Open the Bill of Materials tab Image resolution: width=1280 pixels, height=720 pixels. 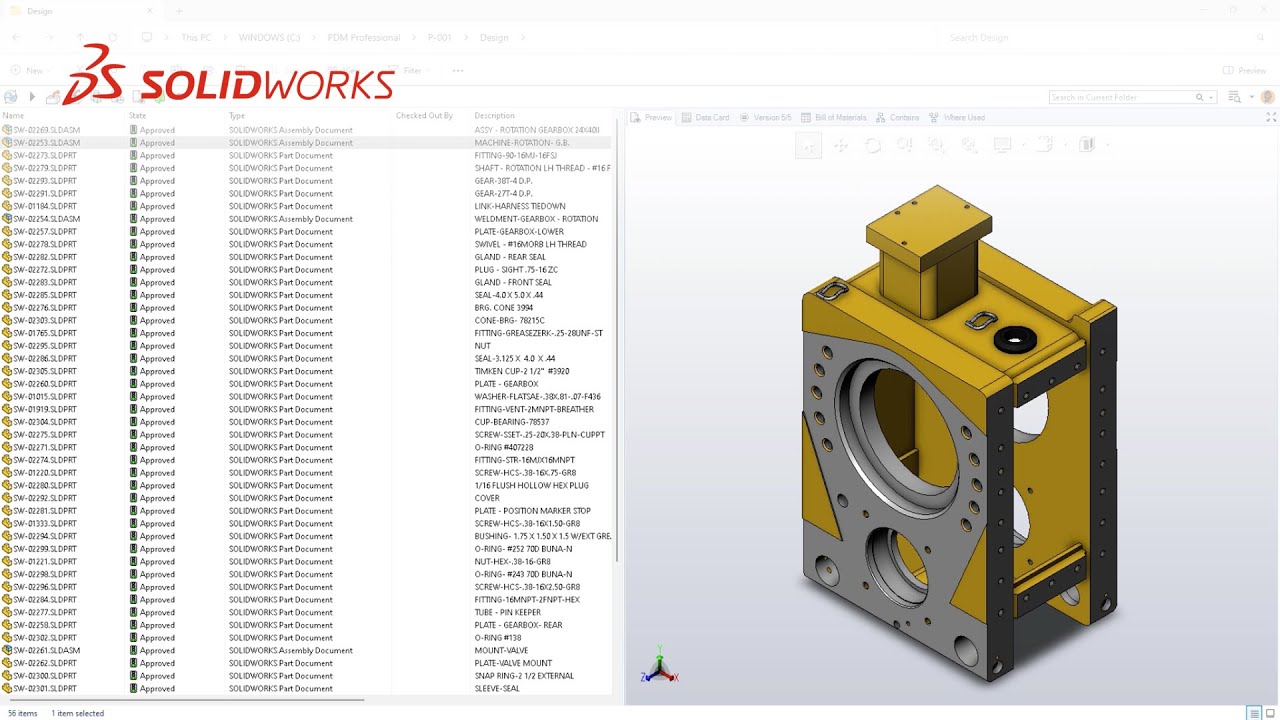tap(833, 118)
